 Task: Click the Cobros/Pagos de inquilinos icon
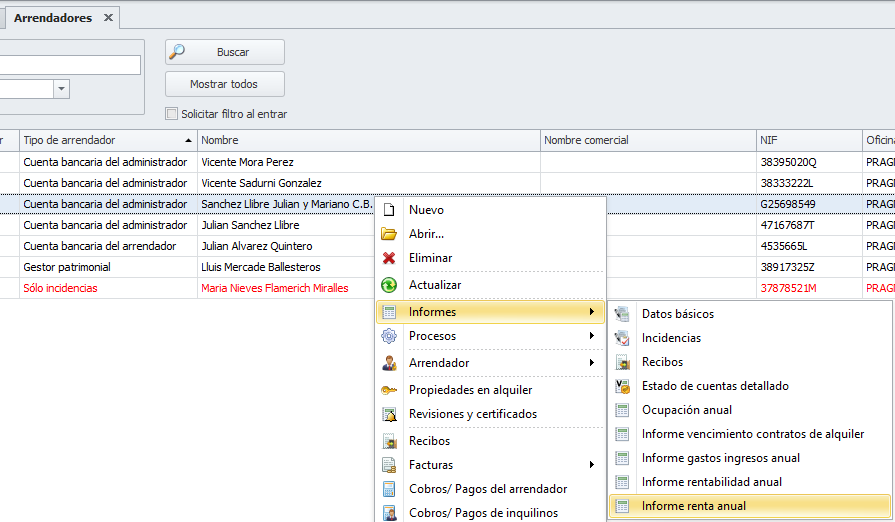pos(389,513)
